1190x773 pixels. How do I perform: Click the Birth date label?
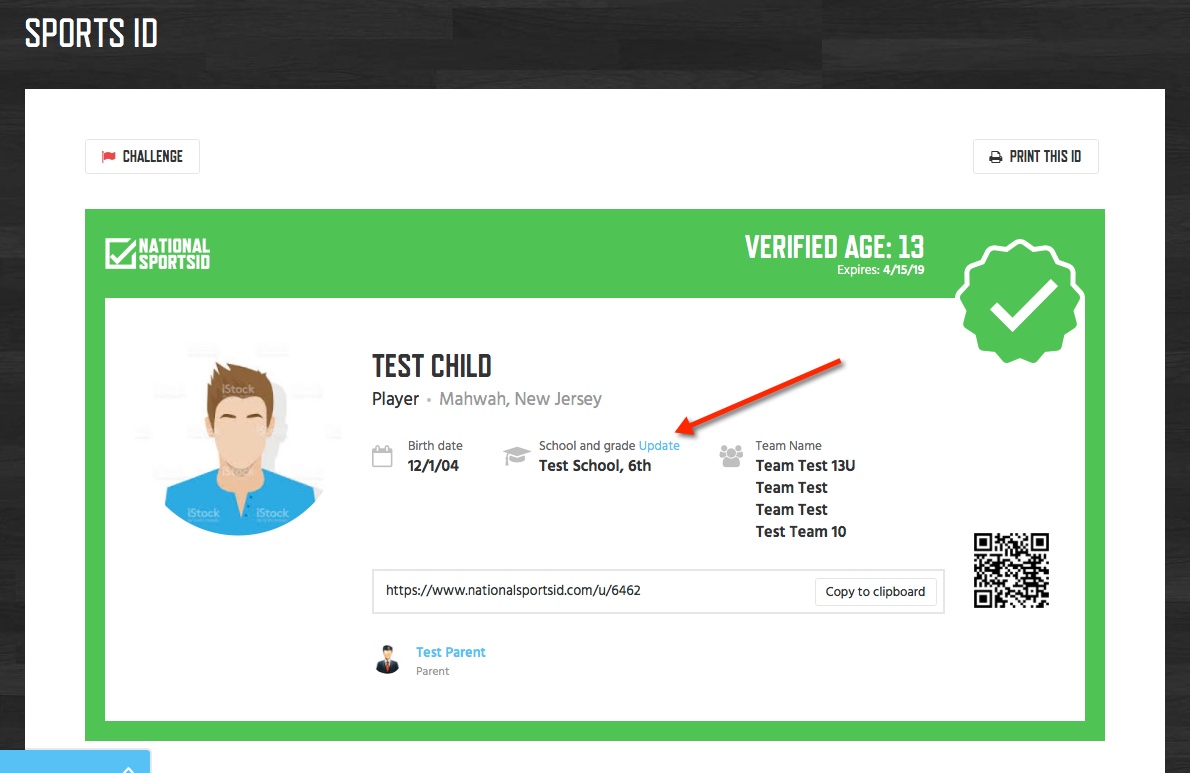(x=435, y=445)
